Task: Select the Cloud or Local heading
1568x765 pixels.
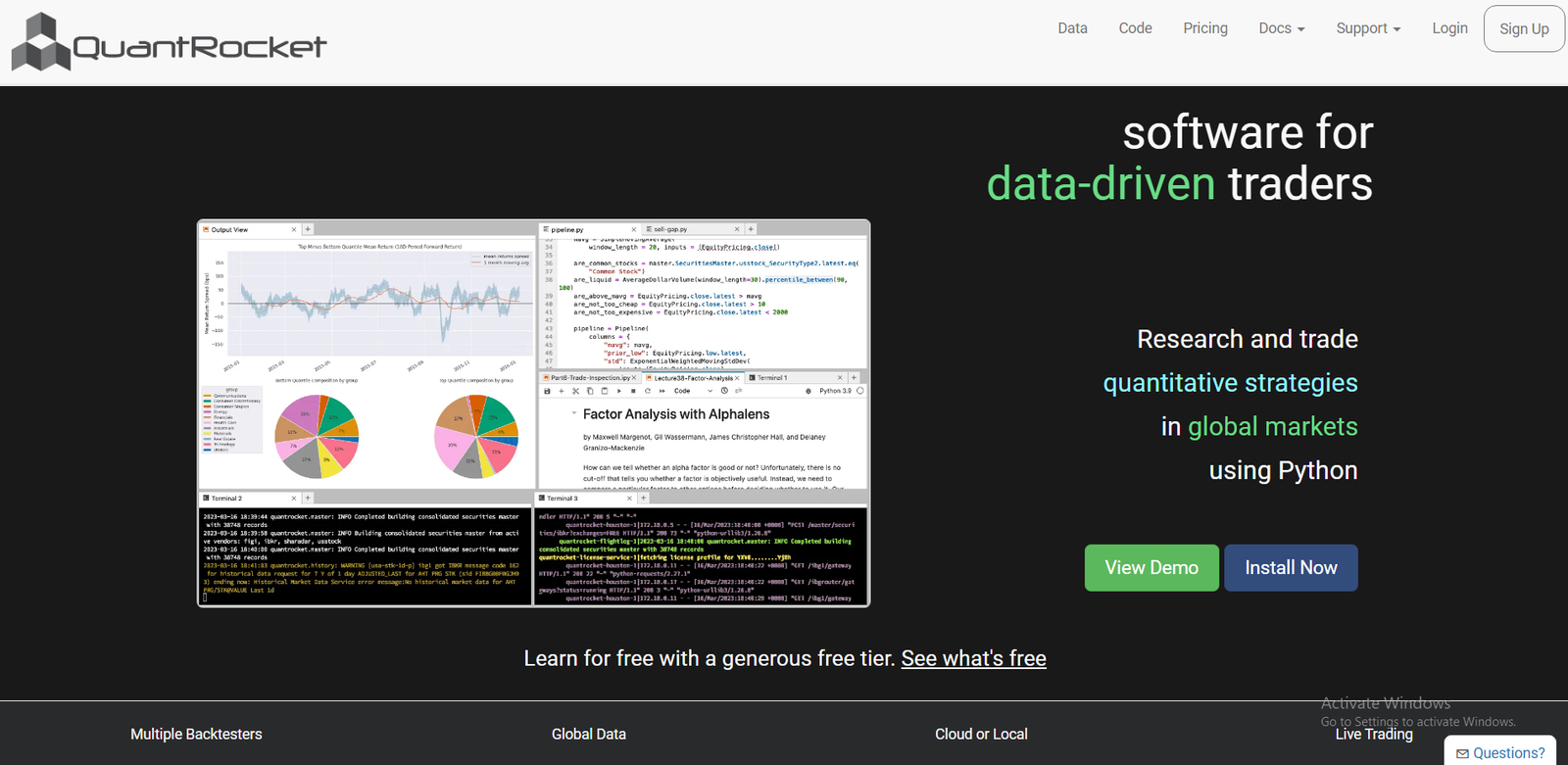Action: (981, 734)
